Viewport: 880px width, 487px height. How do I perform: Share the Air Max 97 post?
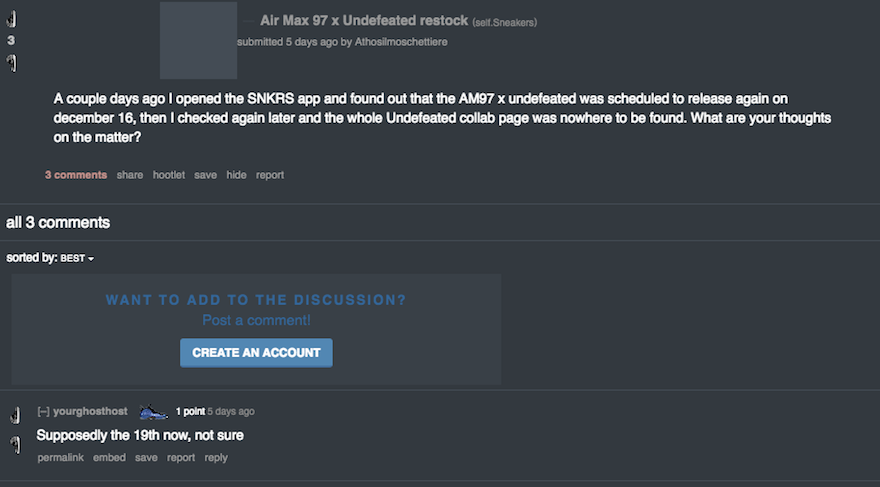[130, 175]
